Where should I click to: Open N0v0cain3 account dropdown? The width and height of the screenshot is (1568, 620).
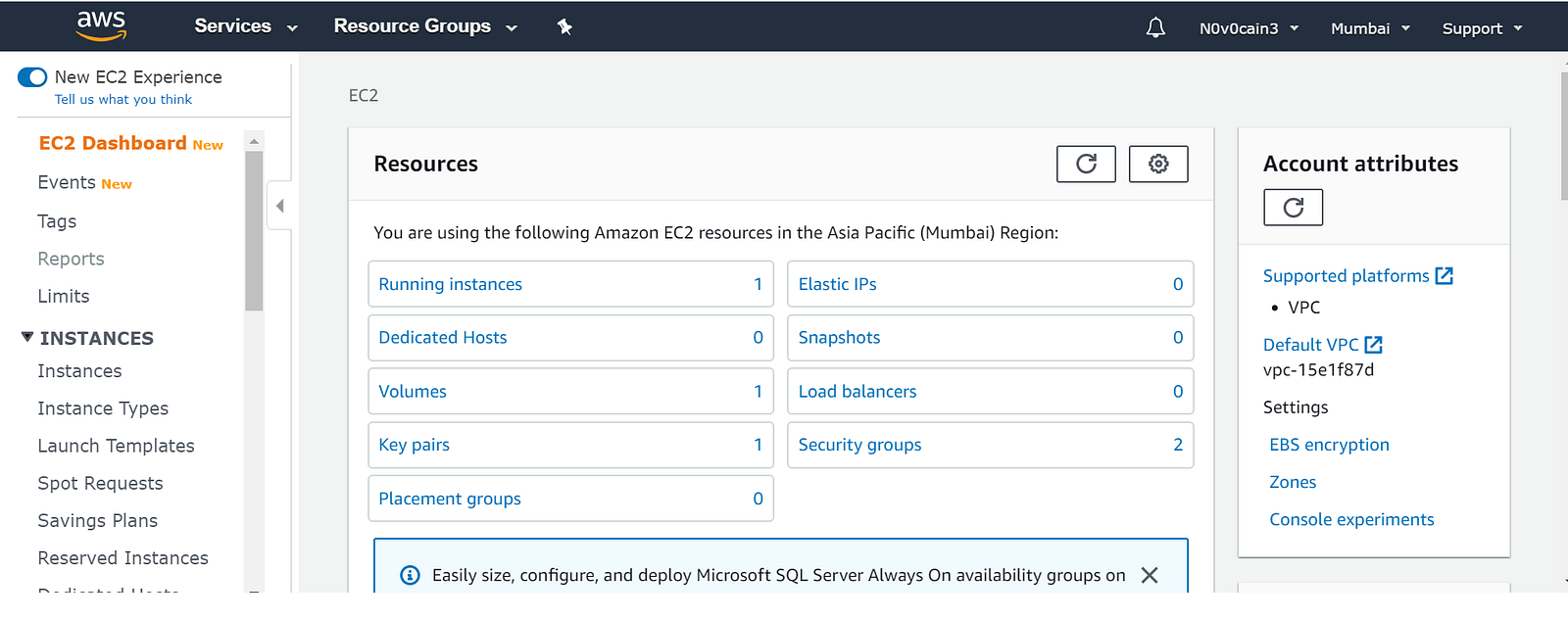point(1249,28)
